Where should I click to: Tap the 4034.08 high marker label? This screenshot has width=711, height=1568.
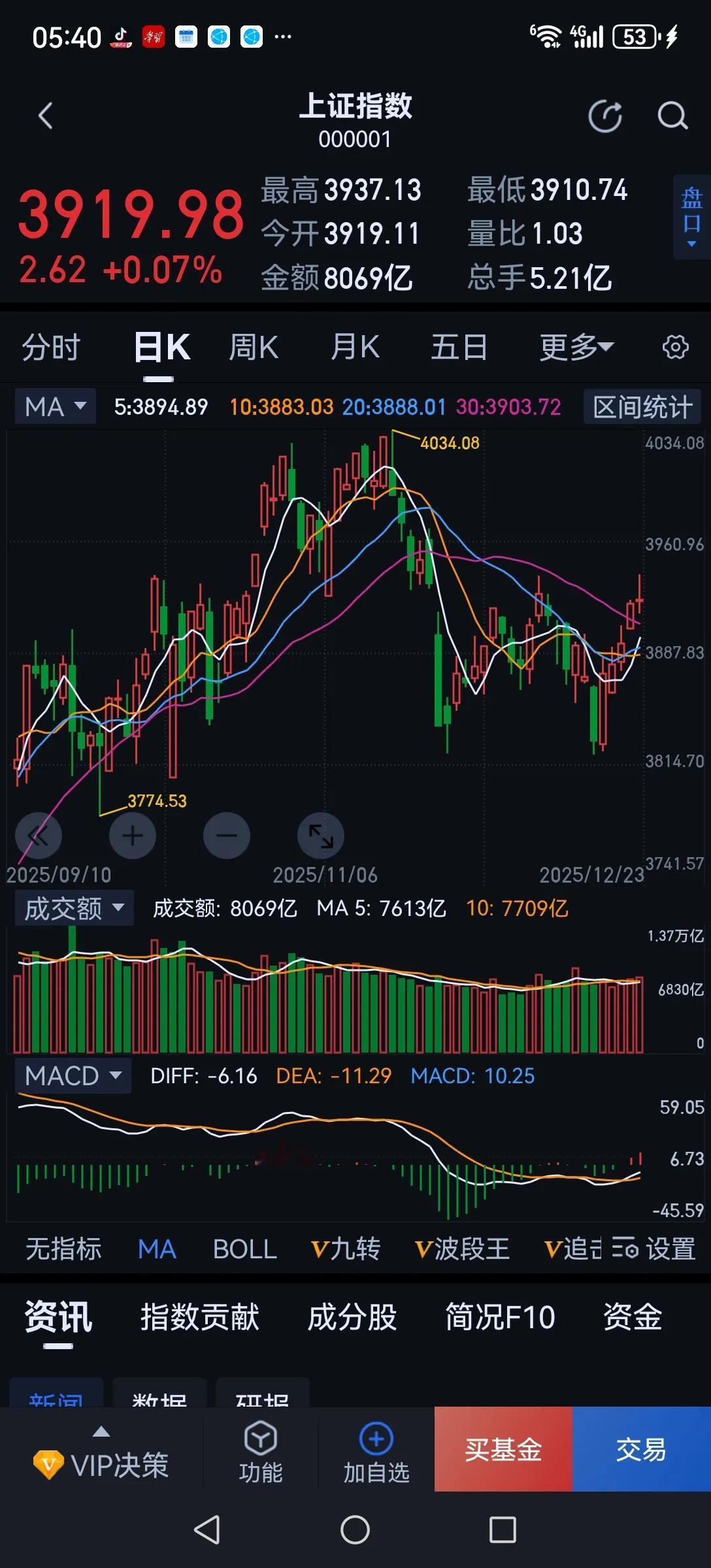coord(450,443)
